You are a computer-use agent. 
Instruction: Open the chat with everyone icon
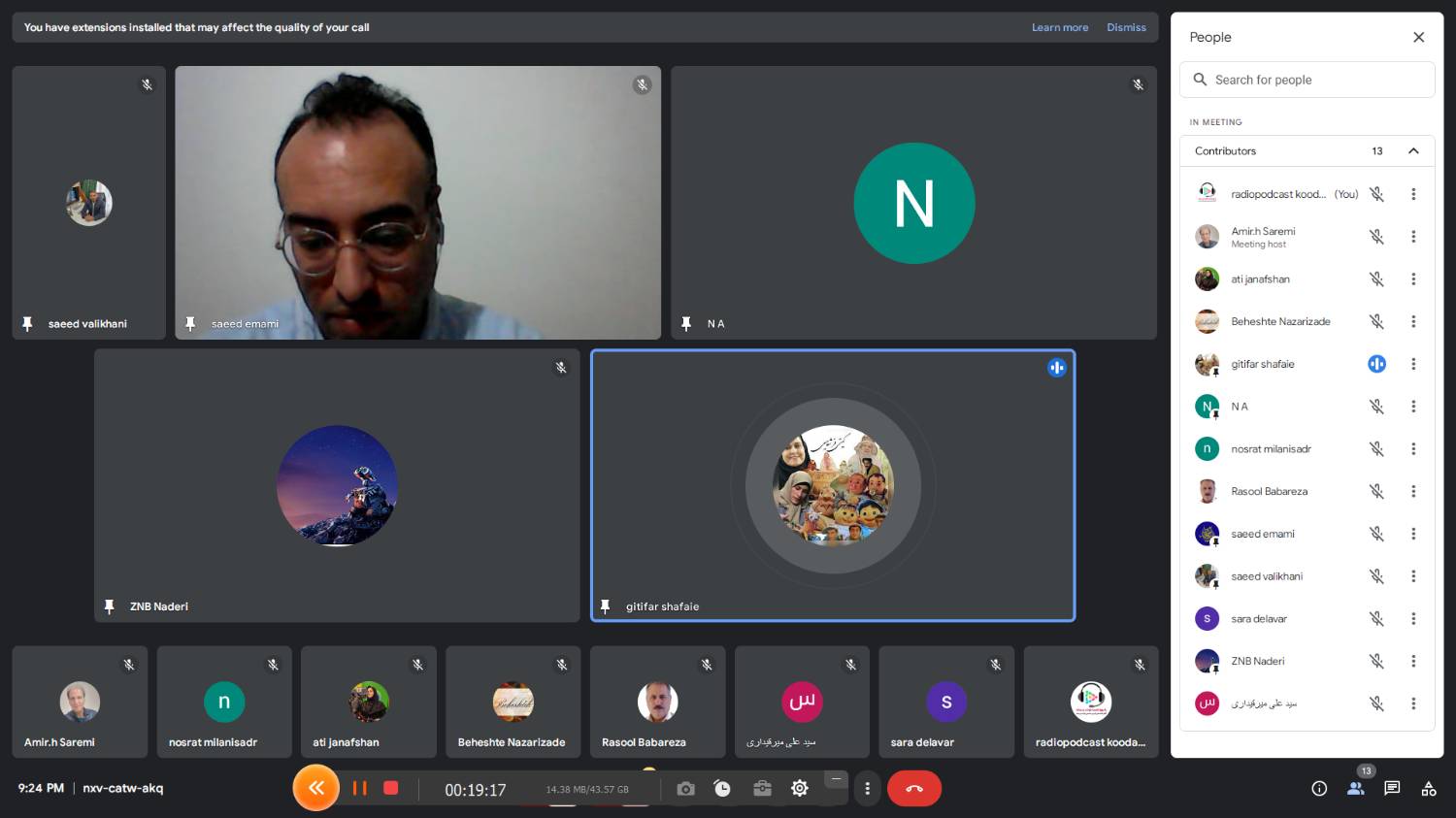[1392, 789]
